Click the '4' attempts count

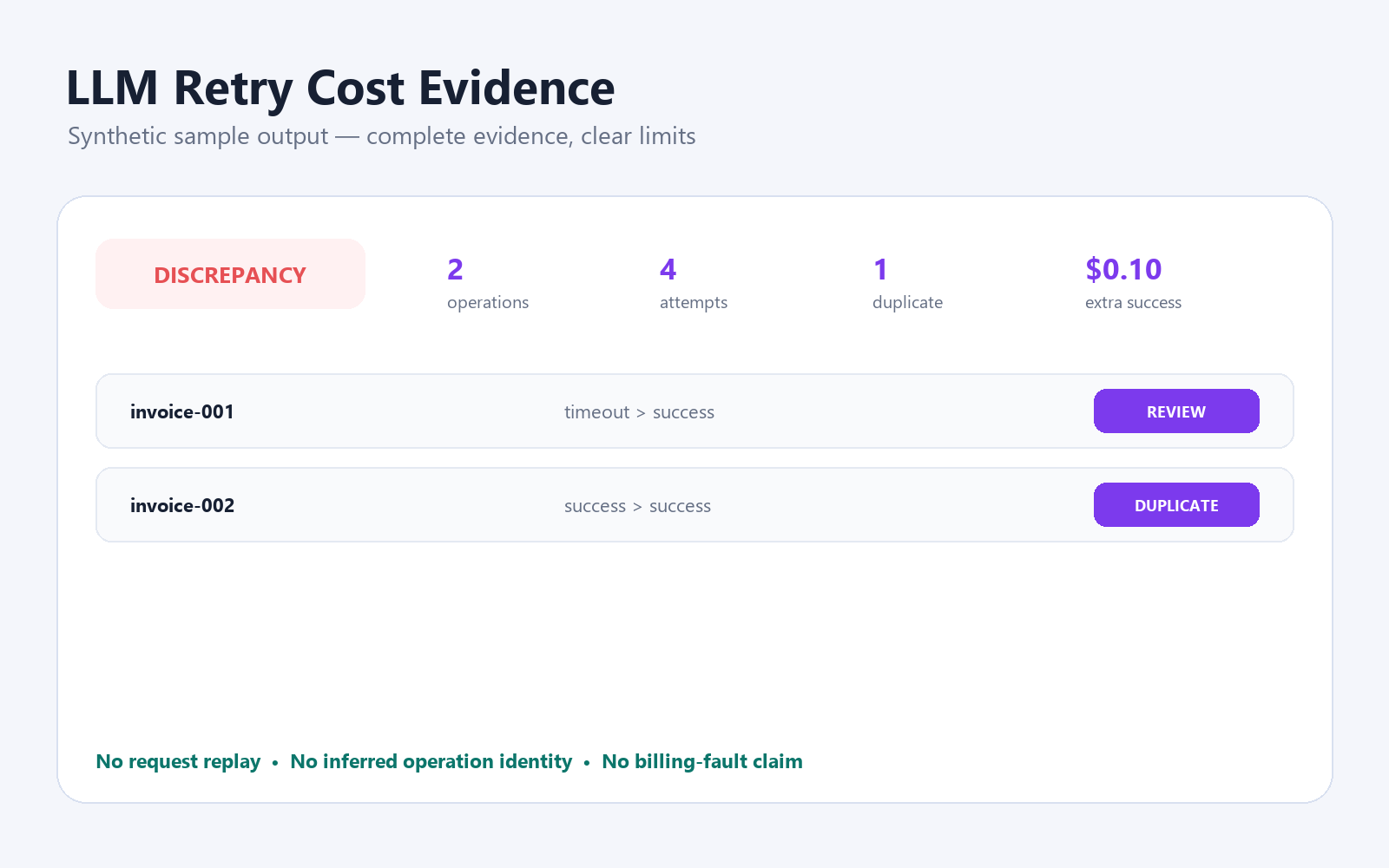click(668, 270)
